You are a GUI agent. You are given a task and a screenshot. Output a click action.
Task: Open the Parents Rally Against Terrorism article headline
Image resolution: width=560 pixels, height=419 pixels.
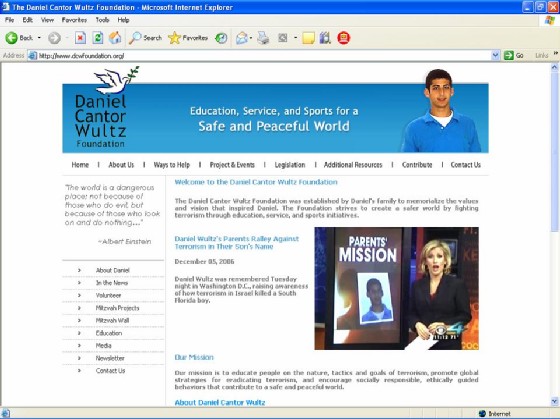(x=236, y=243)
